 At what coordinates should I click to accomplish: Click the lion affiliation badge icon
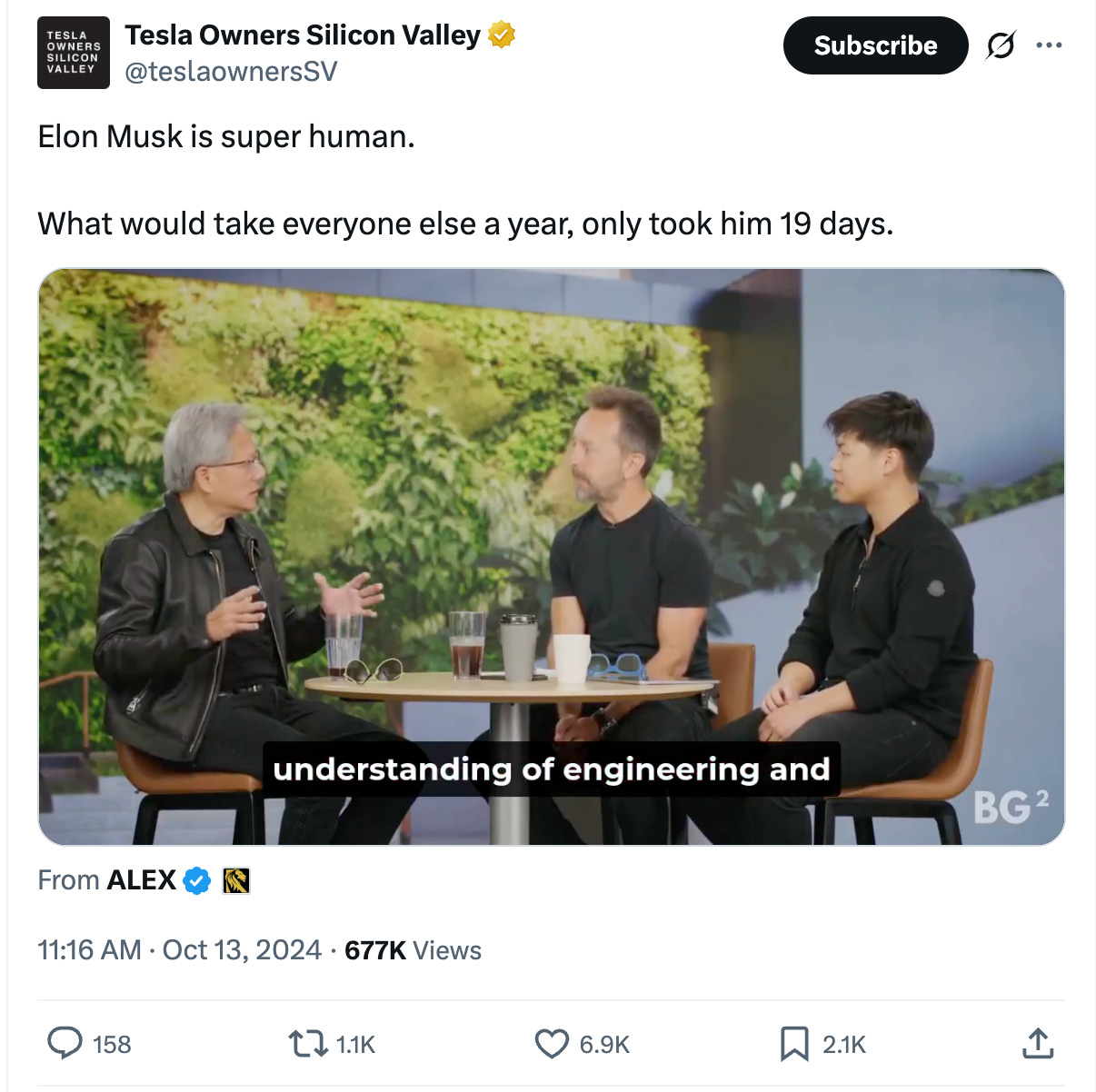pyautogui.click(x=236, y=880)
